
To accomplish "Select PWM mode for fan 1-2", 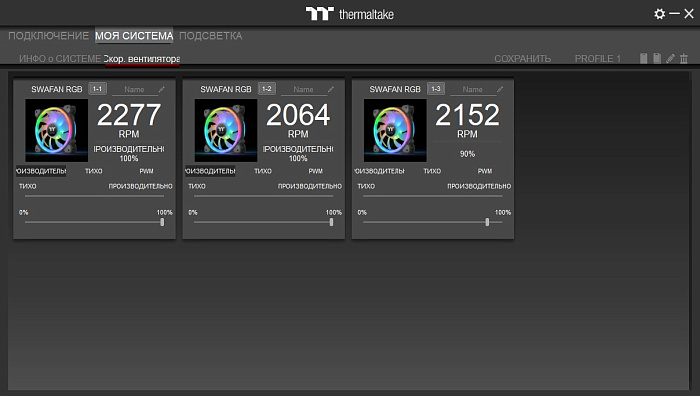I will coord(316,171).
